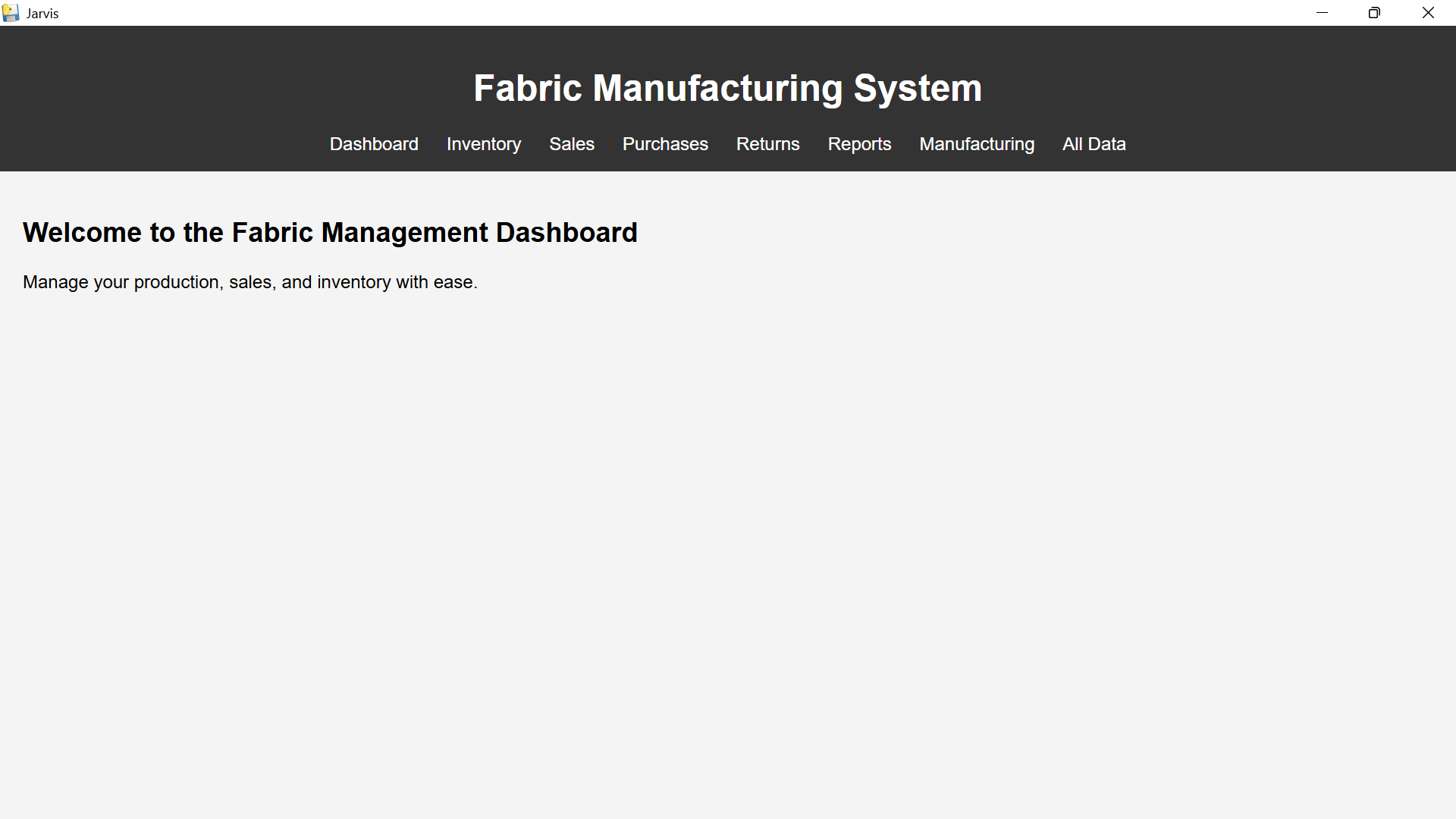Click the word 'ease' ending the description
This screenshot has height=819, width=1456.
pos(453,282)
